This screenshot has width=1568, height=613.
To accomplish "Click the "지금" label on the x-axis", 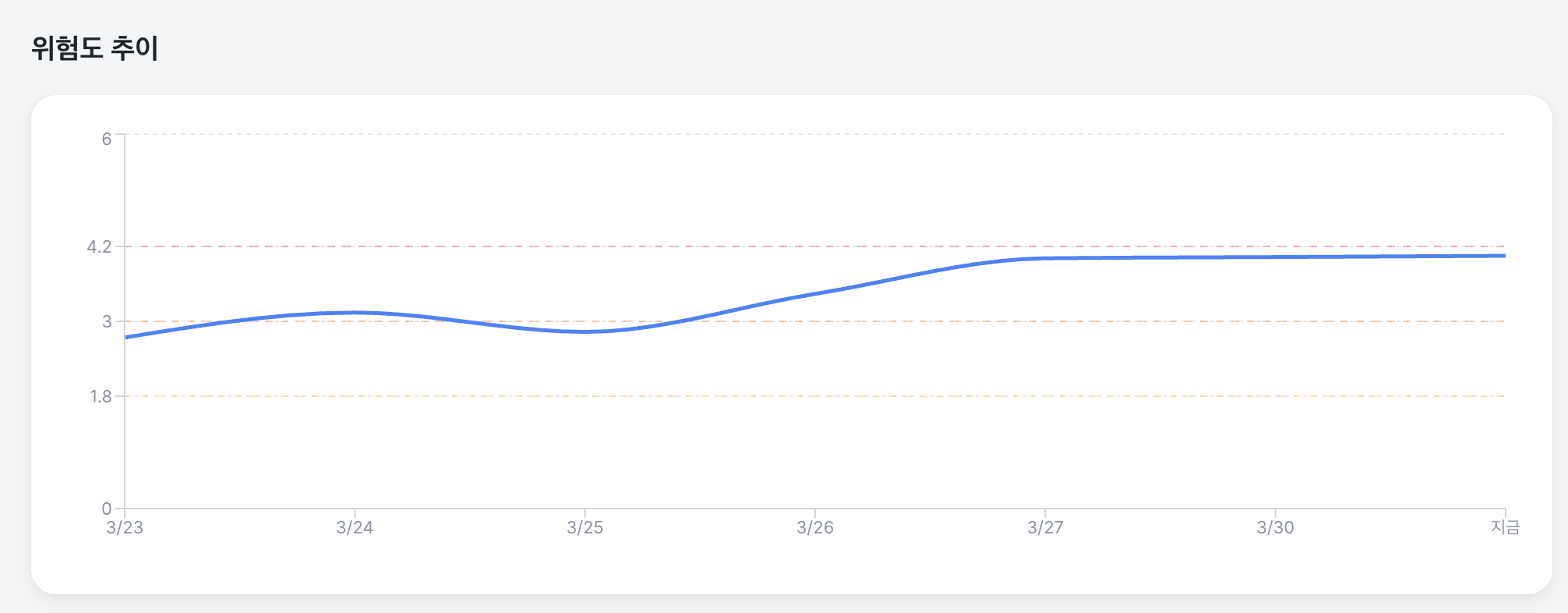I will click(x=1505, y=528).
